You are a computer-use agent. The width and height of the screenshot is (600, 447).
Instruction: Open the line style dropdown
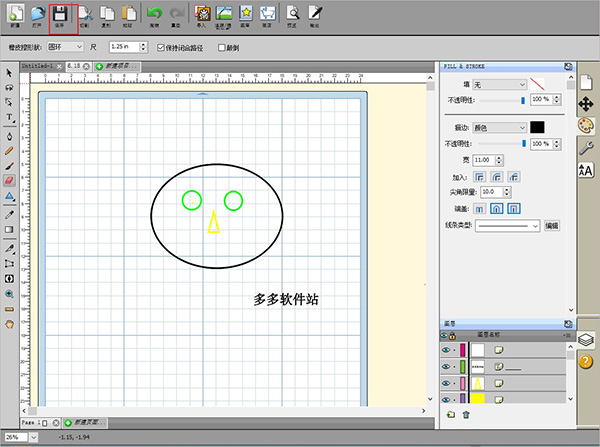tap(508, 226)
